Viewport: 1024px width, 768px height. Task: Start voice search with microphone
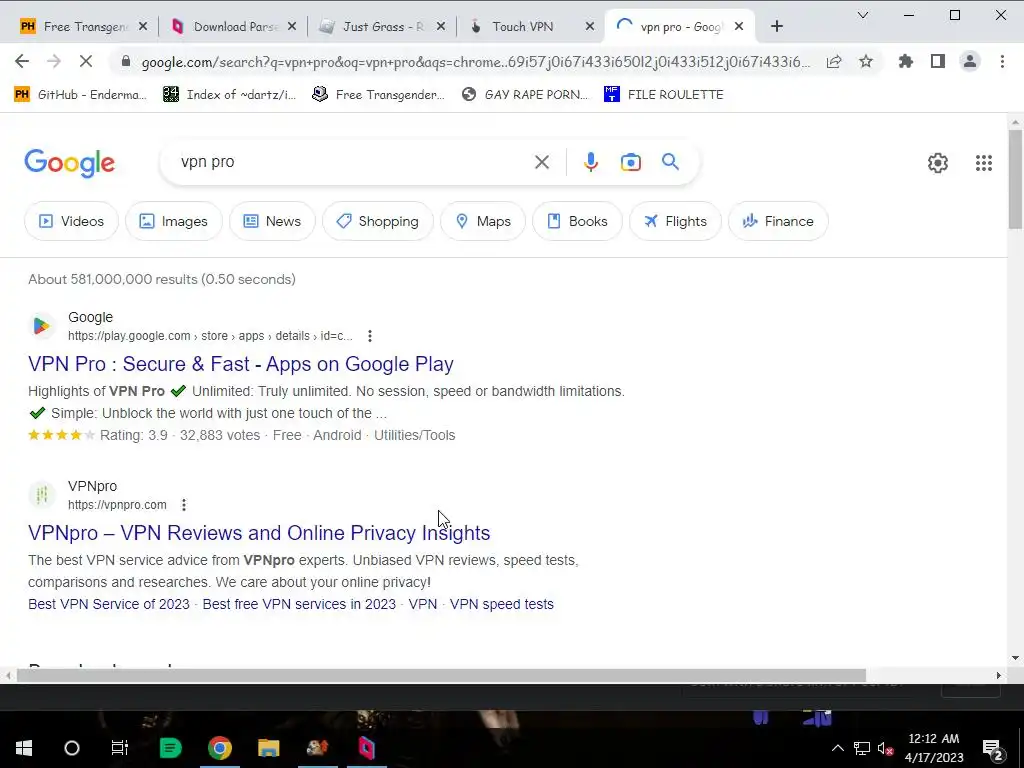tap(591, 162)
